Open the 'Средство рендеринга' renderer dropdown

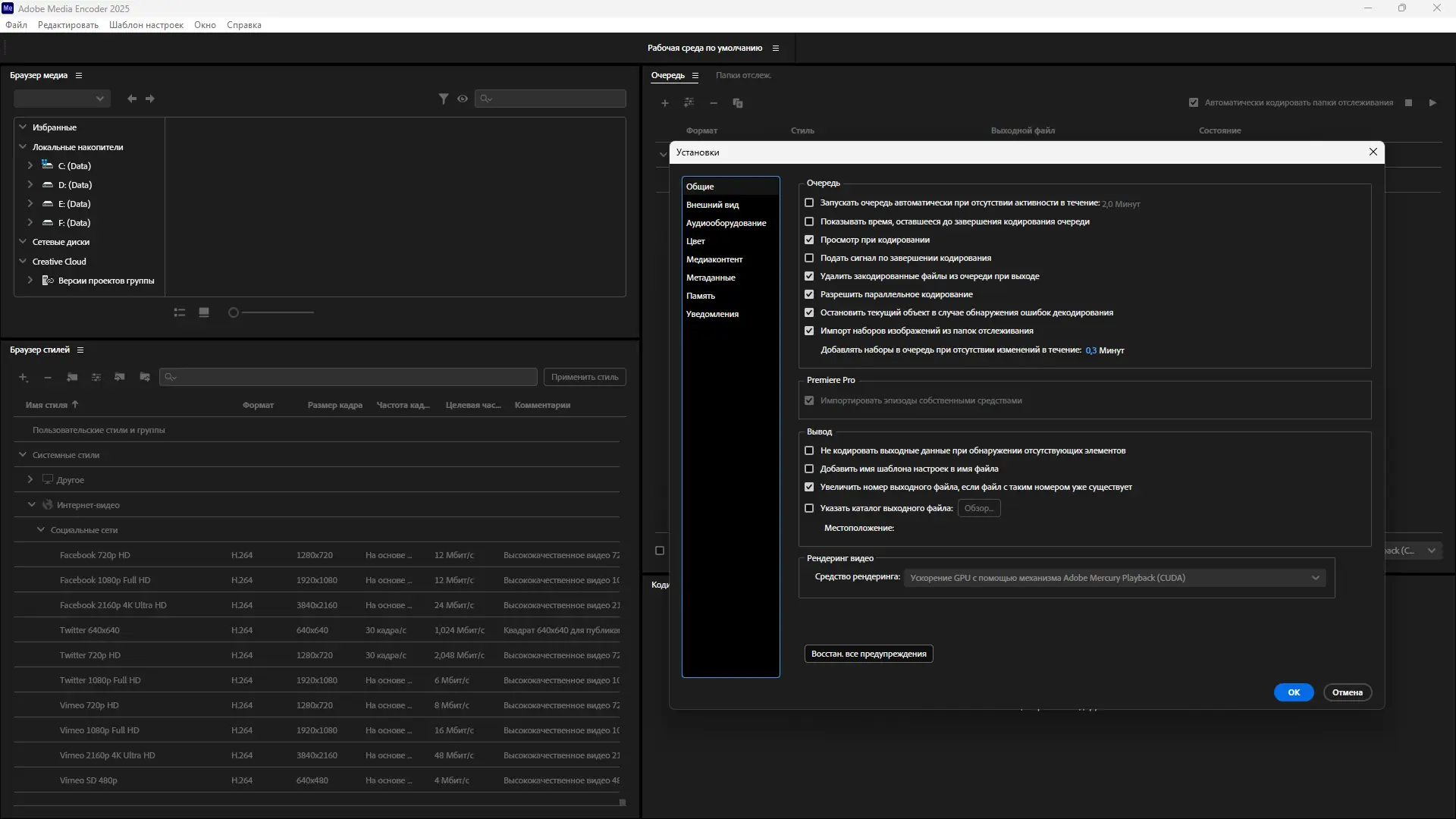click(1115, 578)
